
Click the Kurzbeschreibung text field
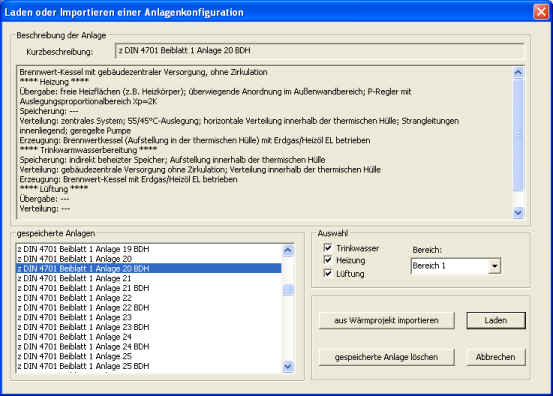click(x=319, y=51)
